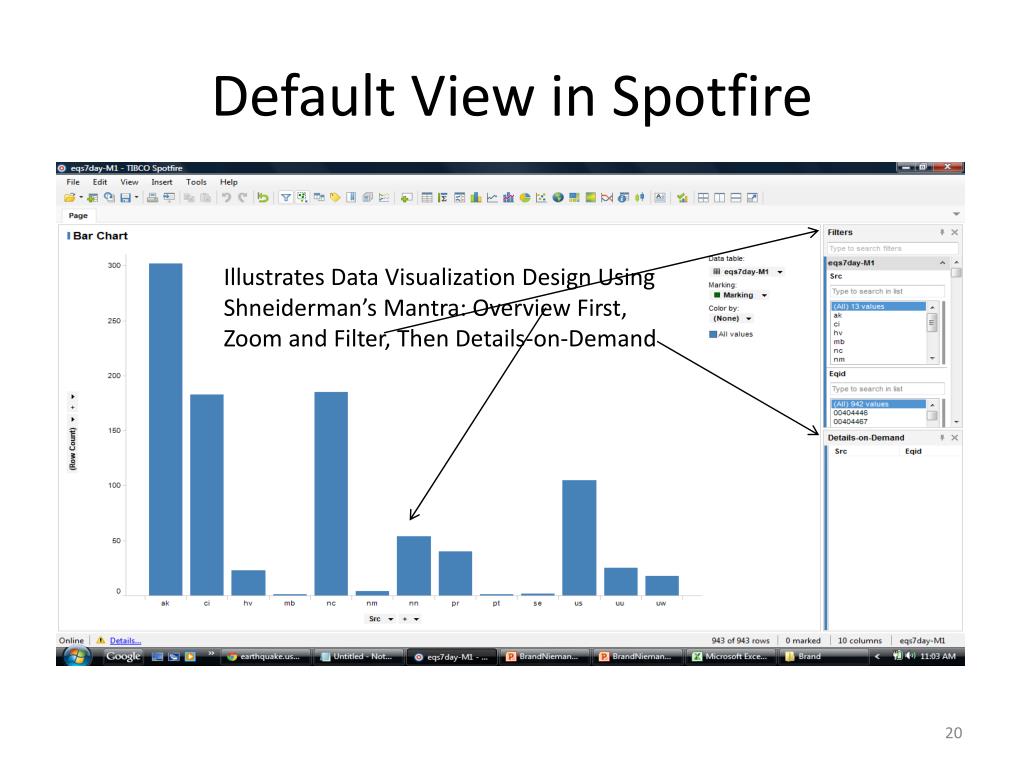This screenshot has height=768, width=1024.
Task: Insert a Parallel Coordinate Plot
Action: coord(607,197)
